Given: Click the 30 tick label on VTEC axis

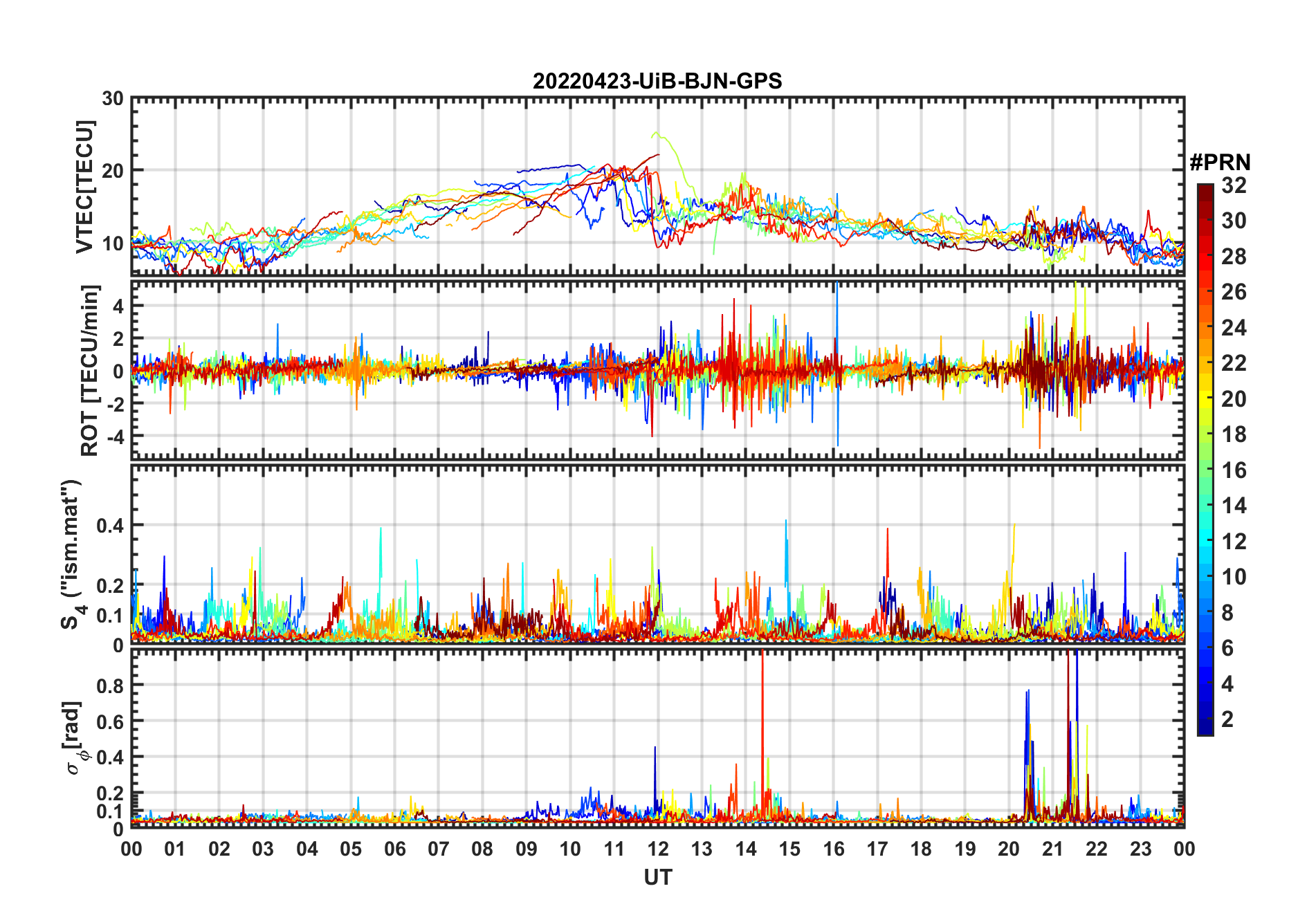Looking at the screenshot, I should (x=113, y=99).
